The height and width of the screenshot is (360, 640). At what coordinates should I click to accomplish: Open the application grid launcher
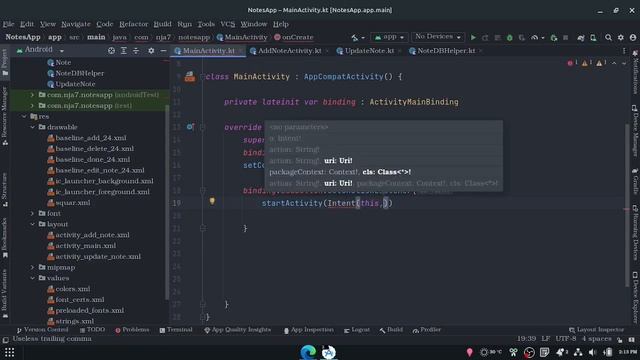point(9,352)
